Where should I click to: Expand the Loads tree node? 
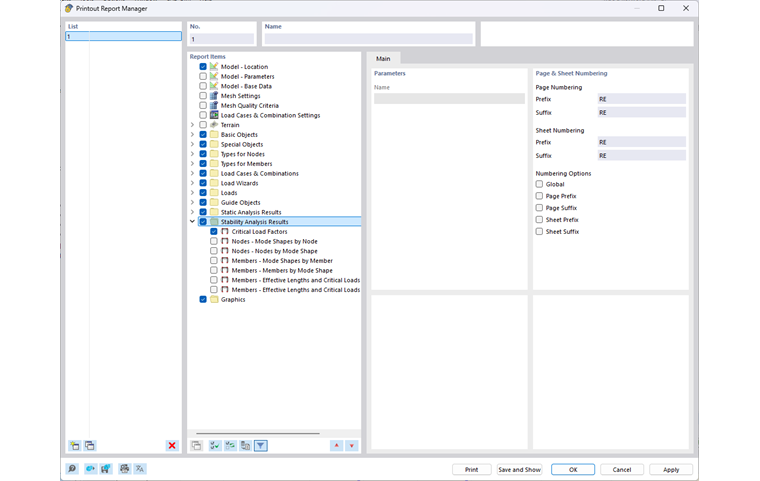coord(192,192)
